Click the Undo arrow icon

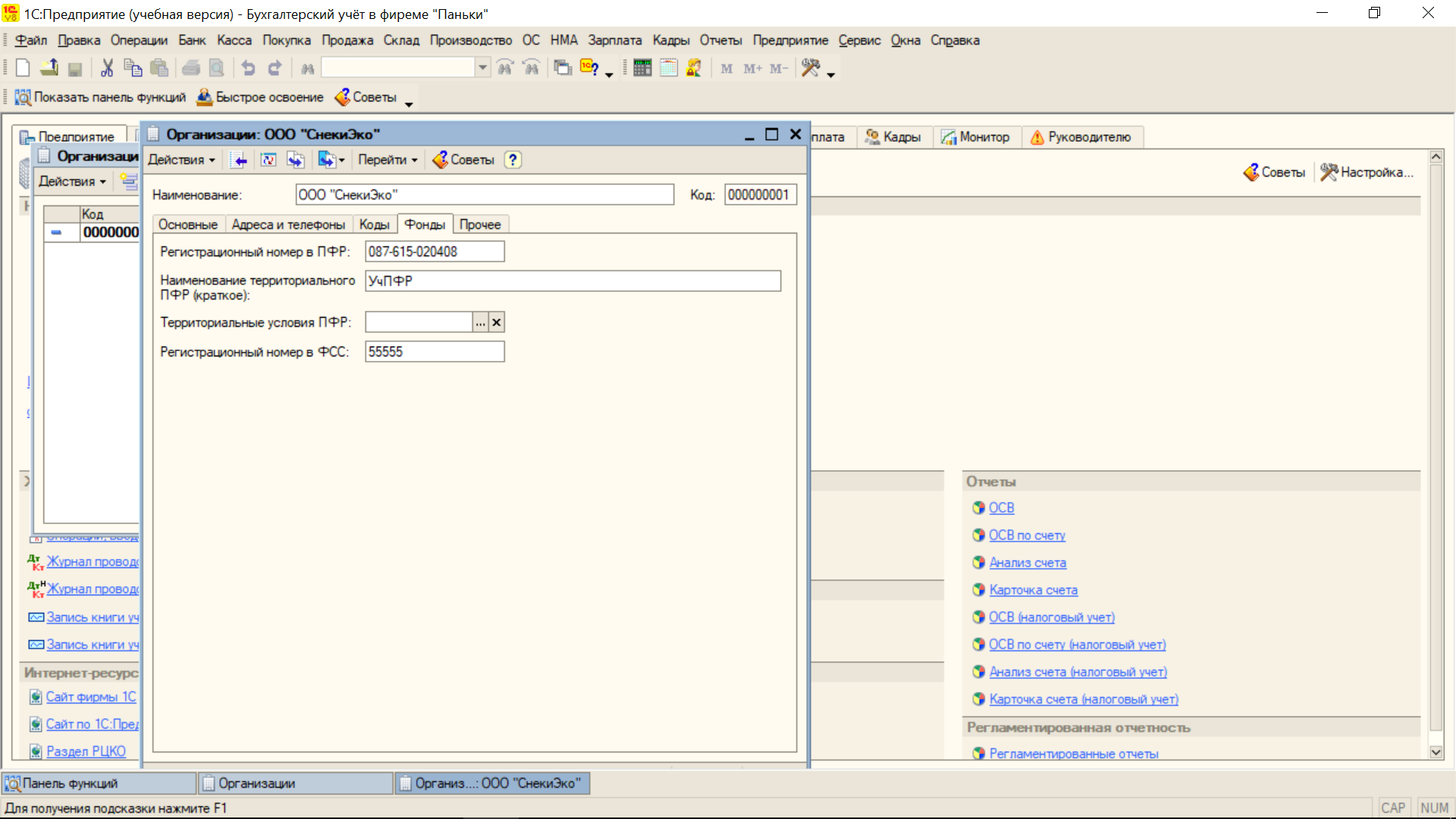coord(249,68)
